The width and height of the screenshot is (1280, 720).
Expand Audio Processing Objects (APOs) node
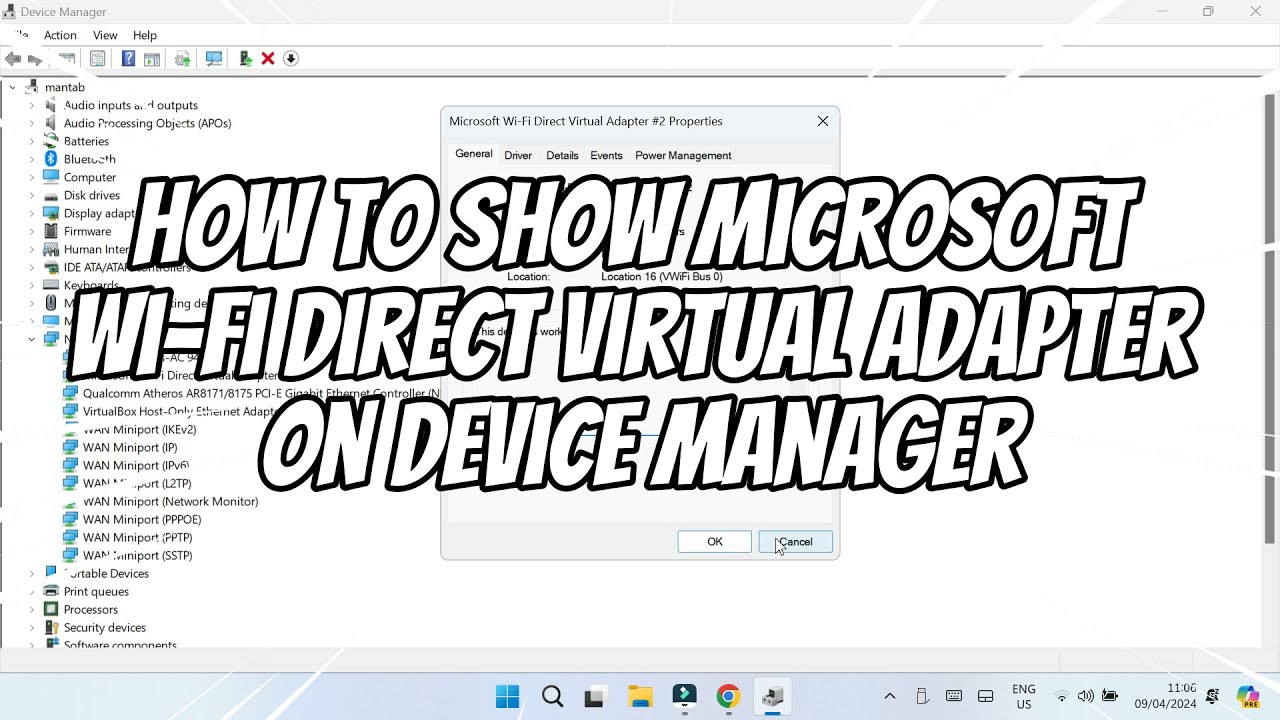[32, 123]
